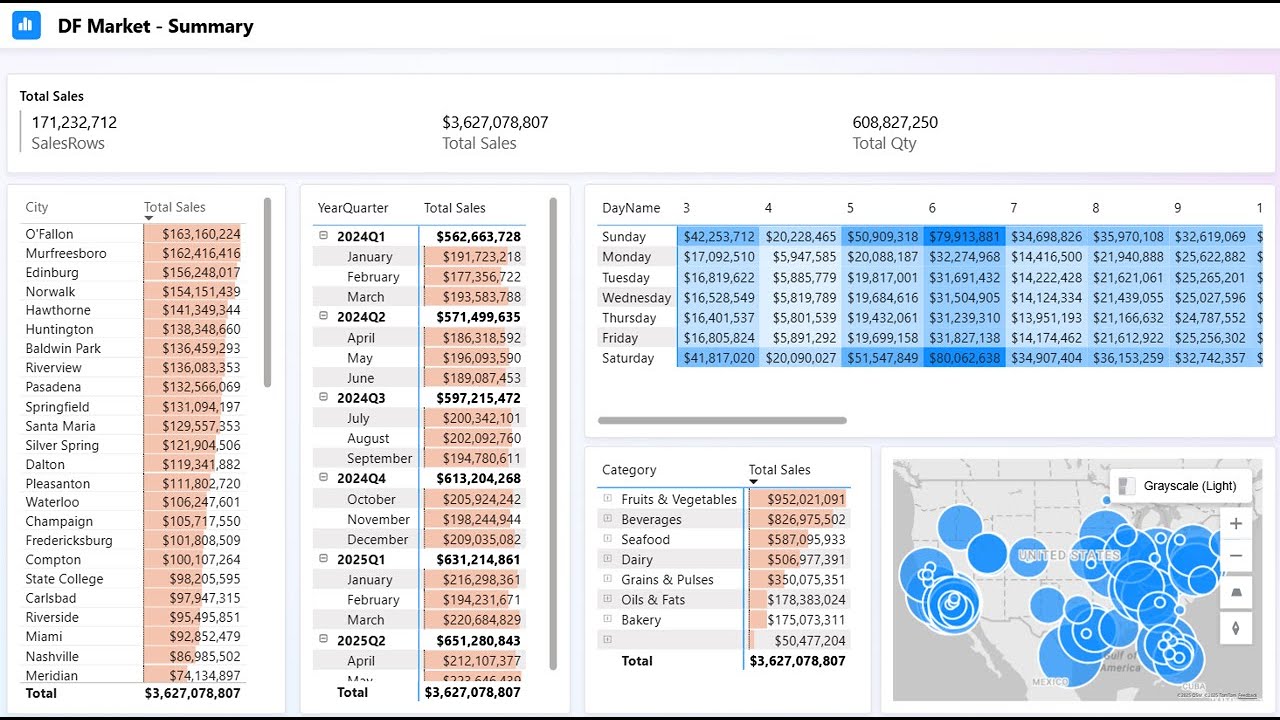Expand the Bakery category row
1280x720 pixels.
(607, 619)
